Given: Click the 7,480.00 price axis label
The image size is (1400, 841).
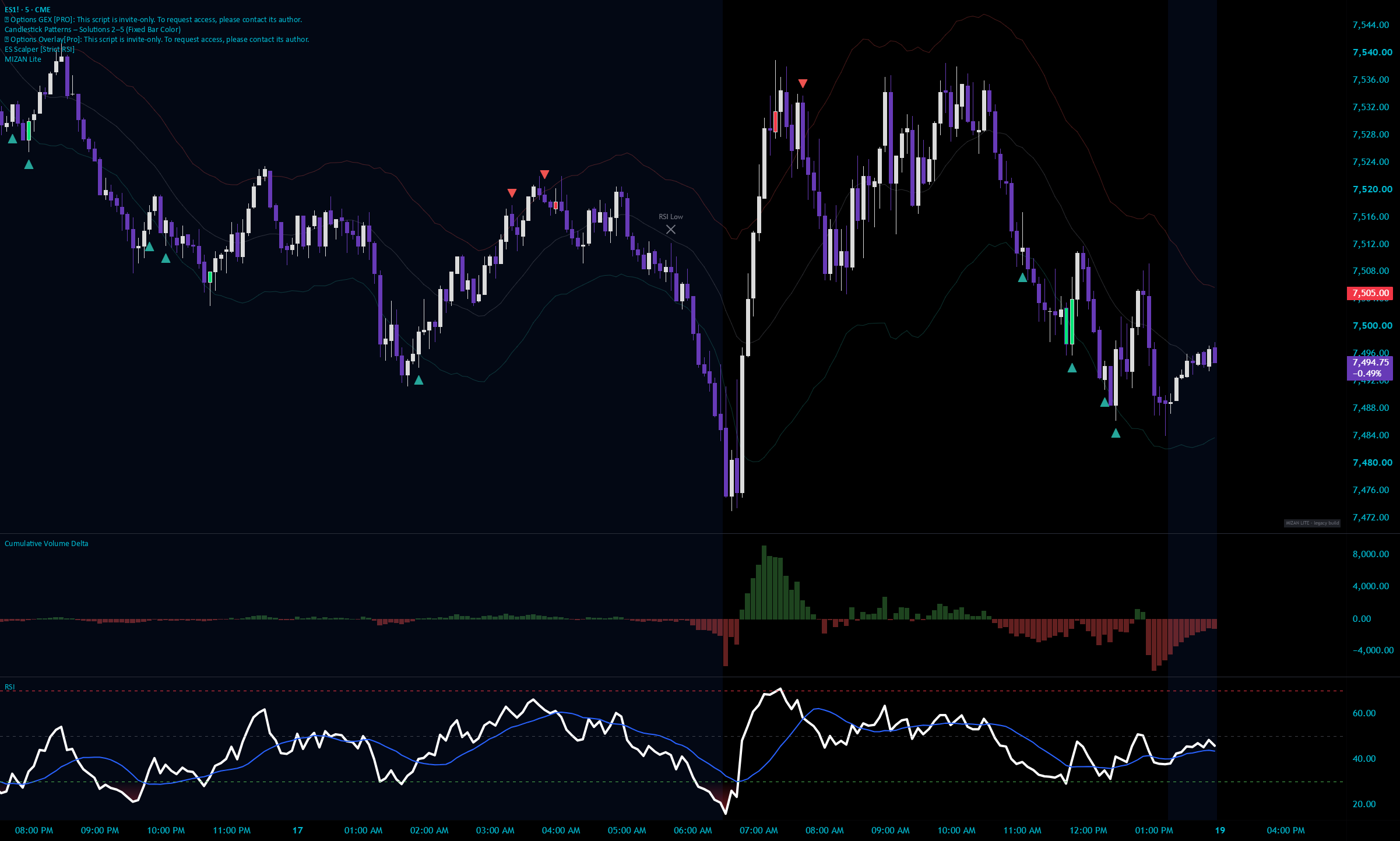Looking at the screenshot, I should coord(1372,463).
